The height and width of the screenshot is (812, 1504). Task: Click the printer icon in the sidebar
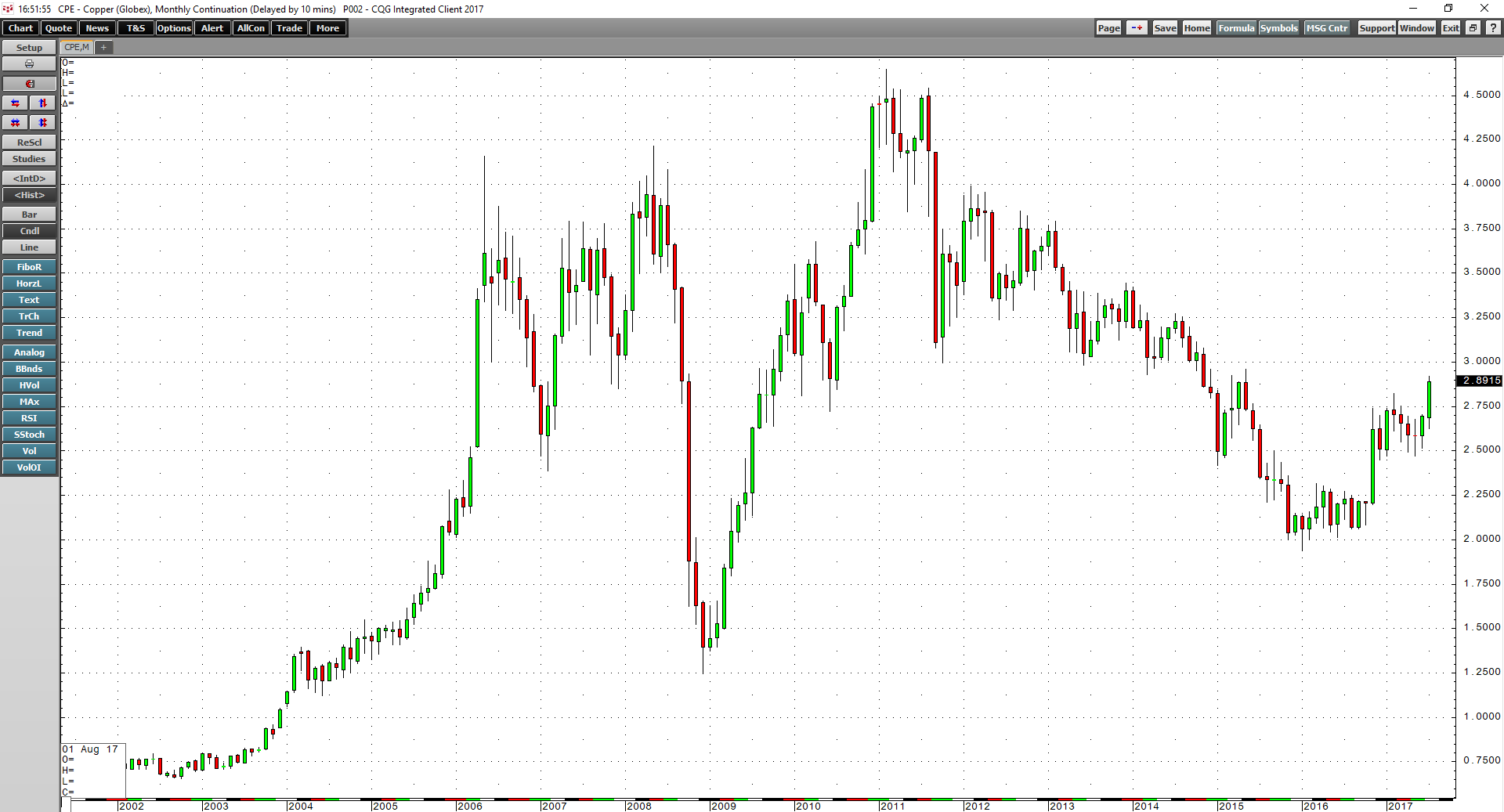point(29,63)
